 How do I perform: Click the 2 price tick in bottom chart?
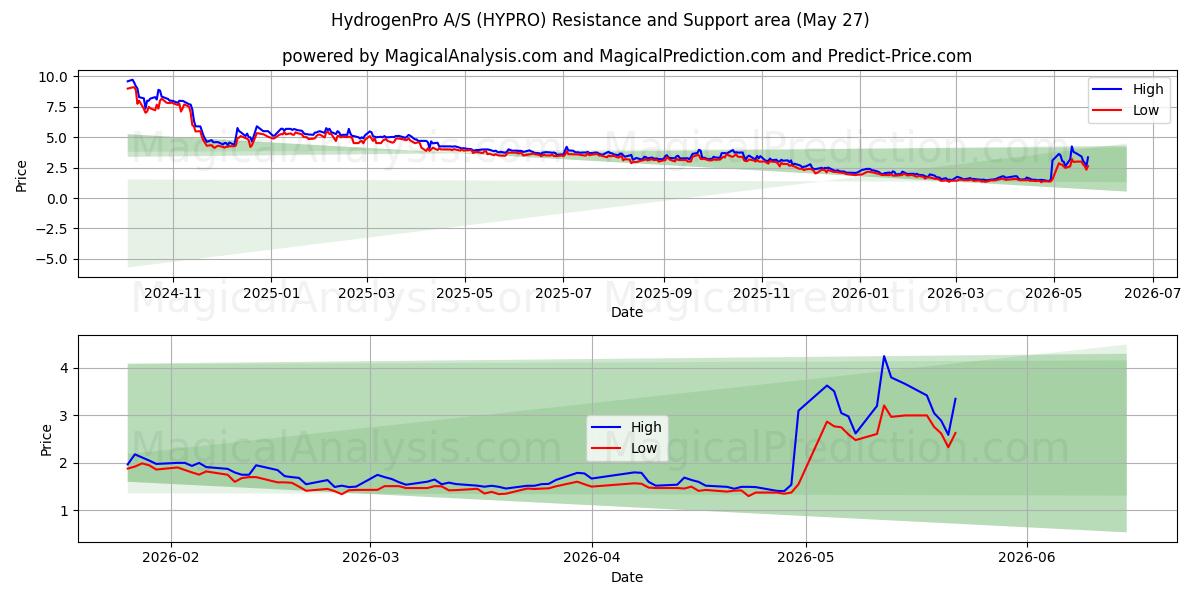click(65, 463)
